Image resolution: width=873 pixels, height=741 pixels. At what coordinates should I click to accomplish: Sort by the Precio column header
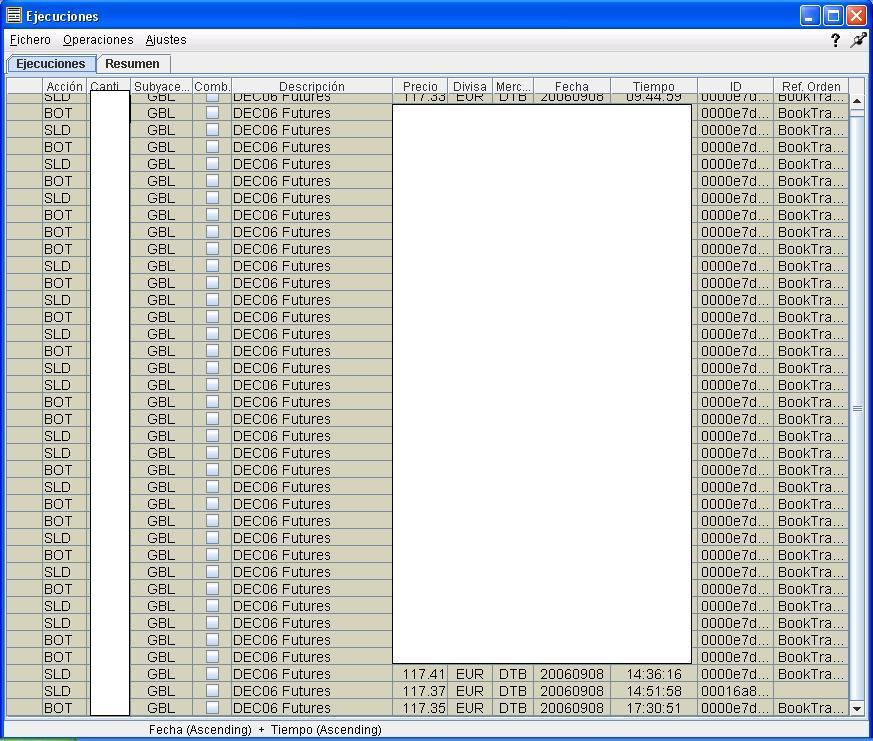coord(420,86)
